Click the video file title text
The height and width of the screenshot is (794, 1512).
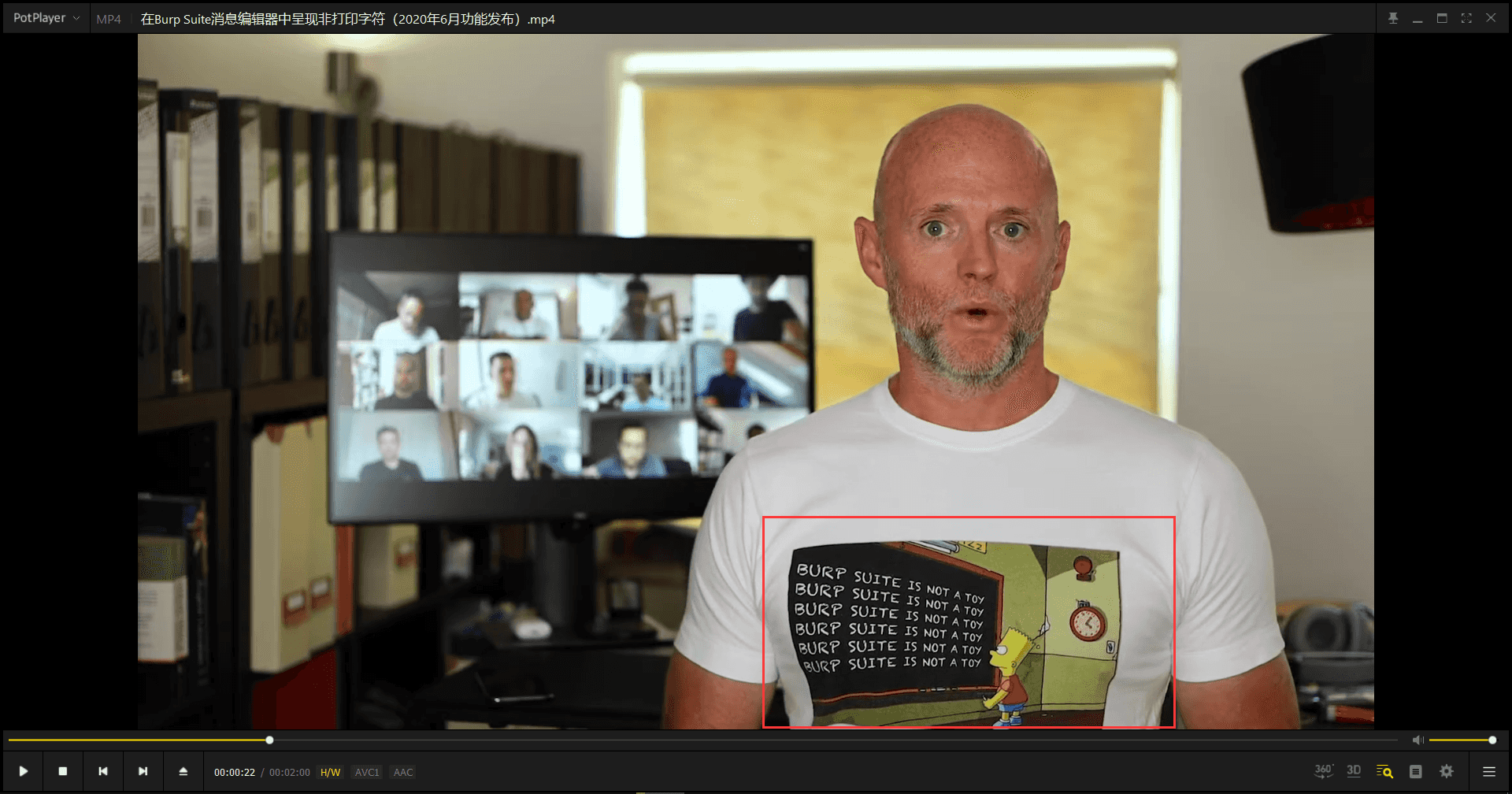point(347,19)
